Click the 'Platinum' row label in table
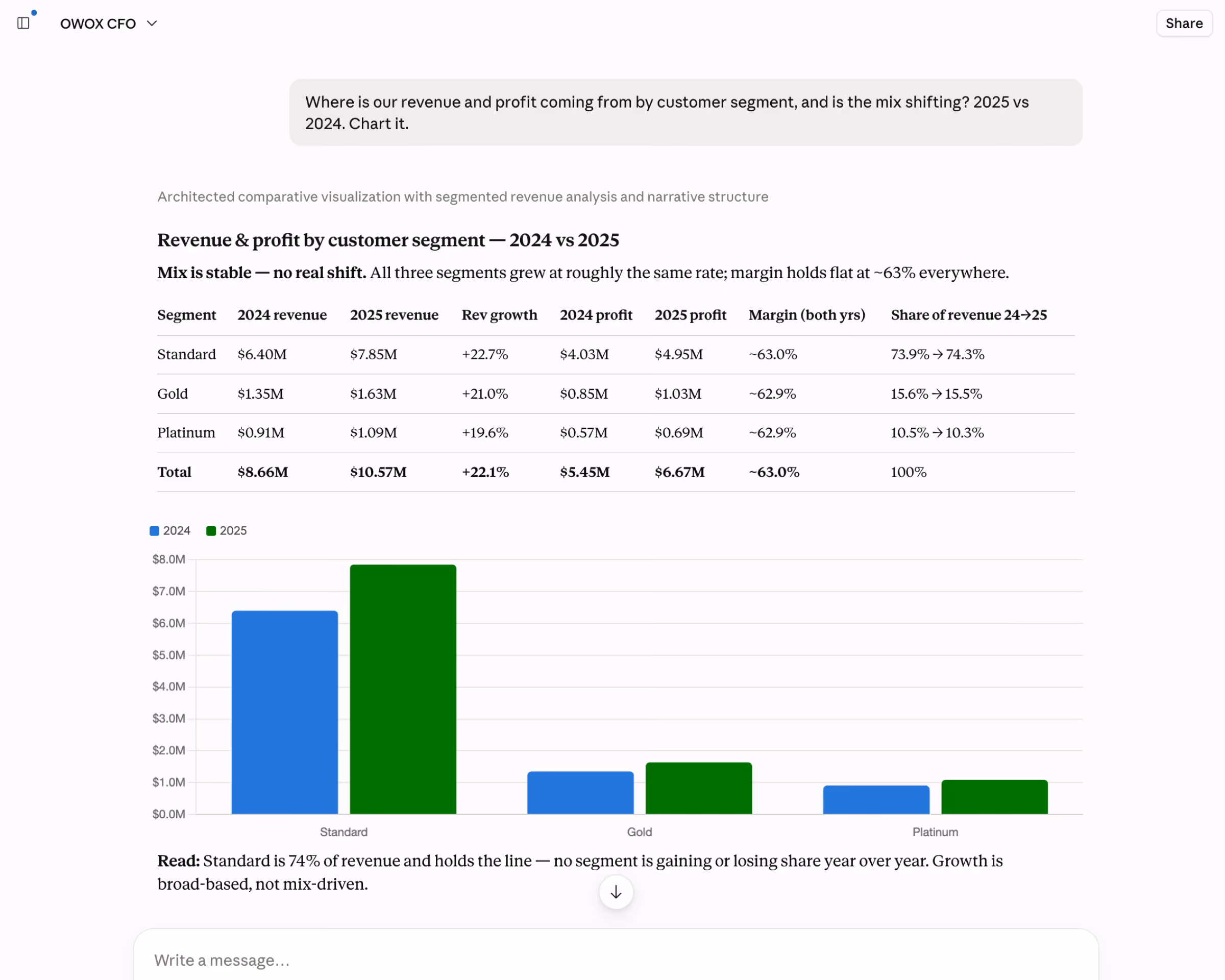 tap(186, 432)
